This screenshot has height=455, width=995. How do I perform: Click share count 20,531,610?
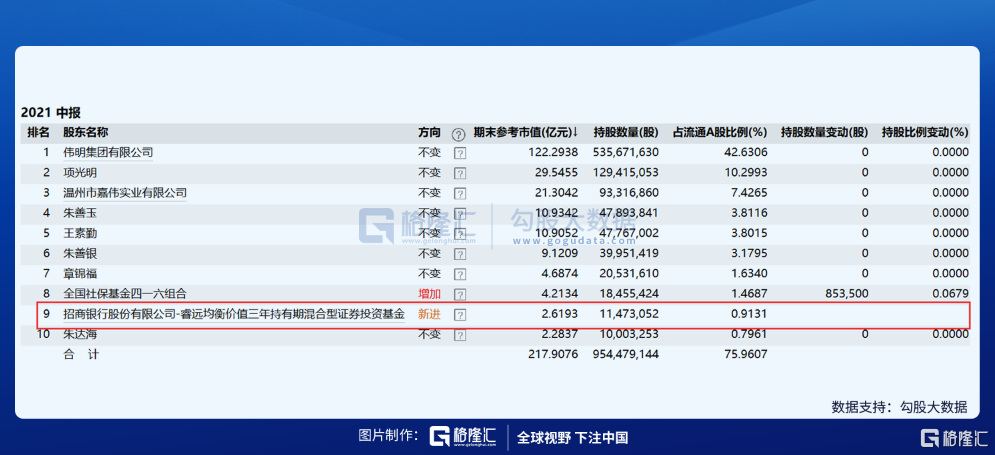(629, 274)
